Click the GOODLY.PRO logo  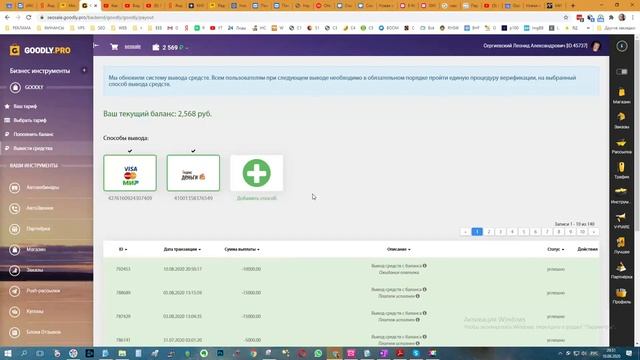coord(40,50)
